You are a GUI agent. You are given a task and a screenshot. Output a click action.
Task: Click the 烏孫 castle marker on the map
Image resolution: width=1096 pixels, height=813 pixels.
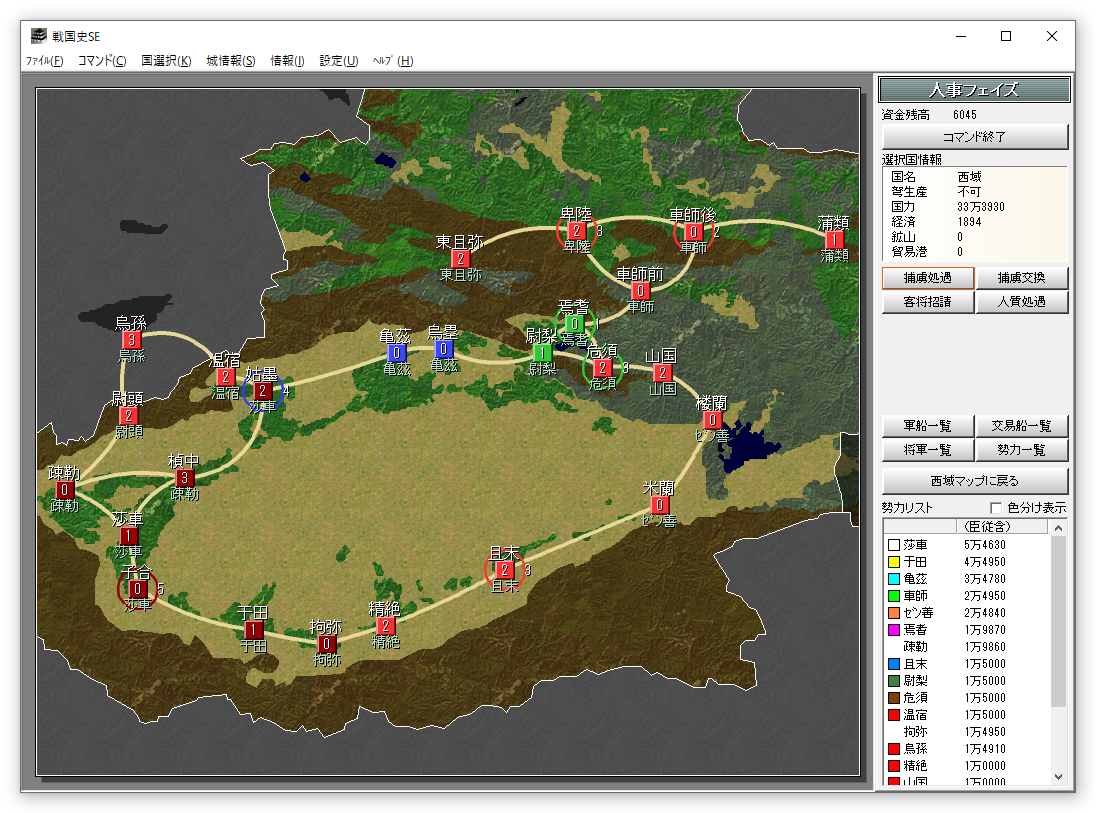coord(131,340)
